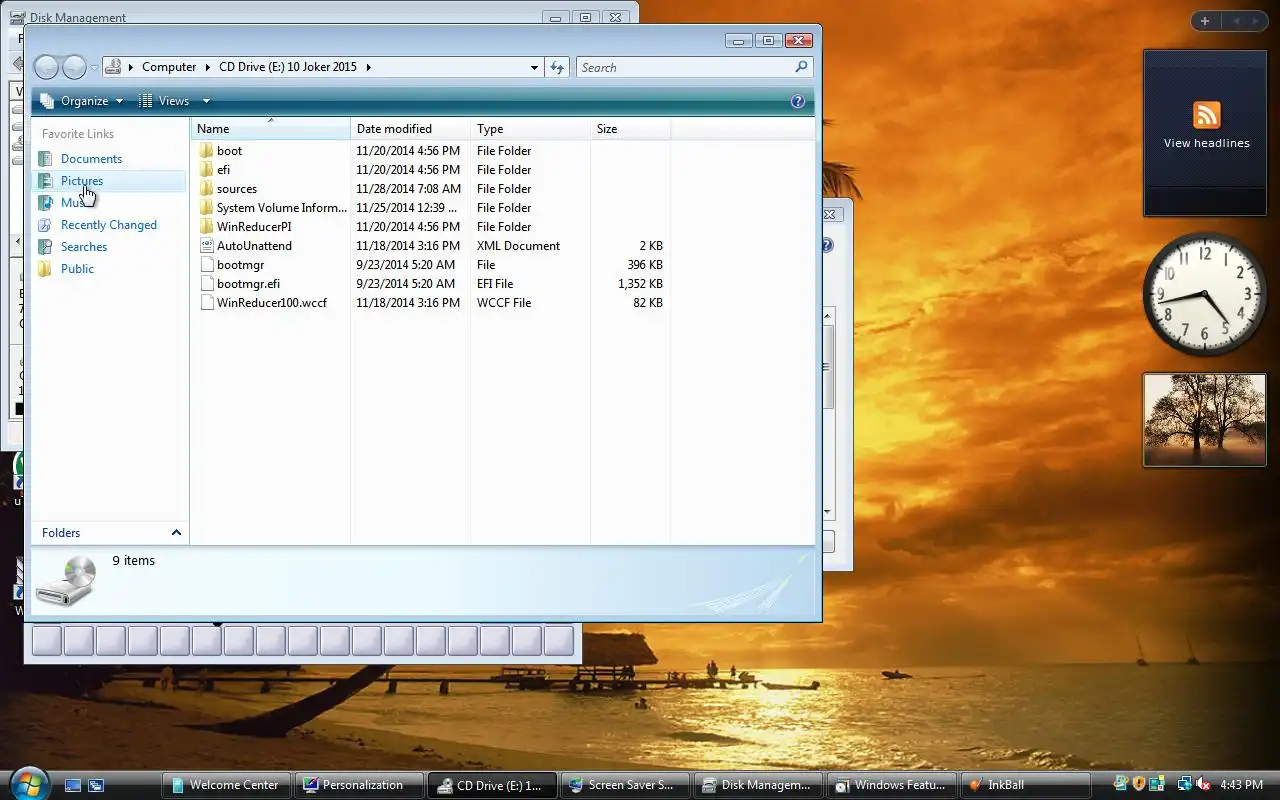1280x800 pixels.
Task: Click Computer in the address breadcrumb
Action: [x=169, y=67]
